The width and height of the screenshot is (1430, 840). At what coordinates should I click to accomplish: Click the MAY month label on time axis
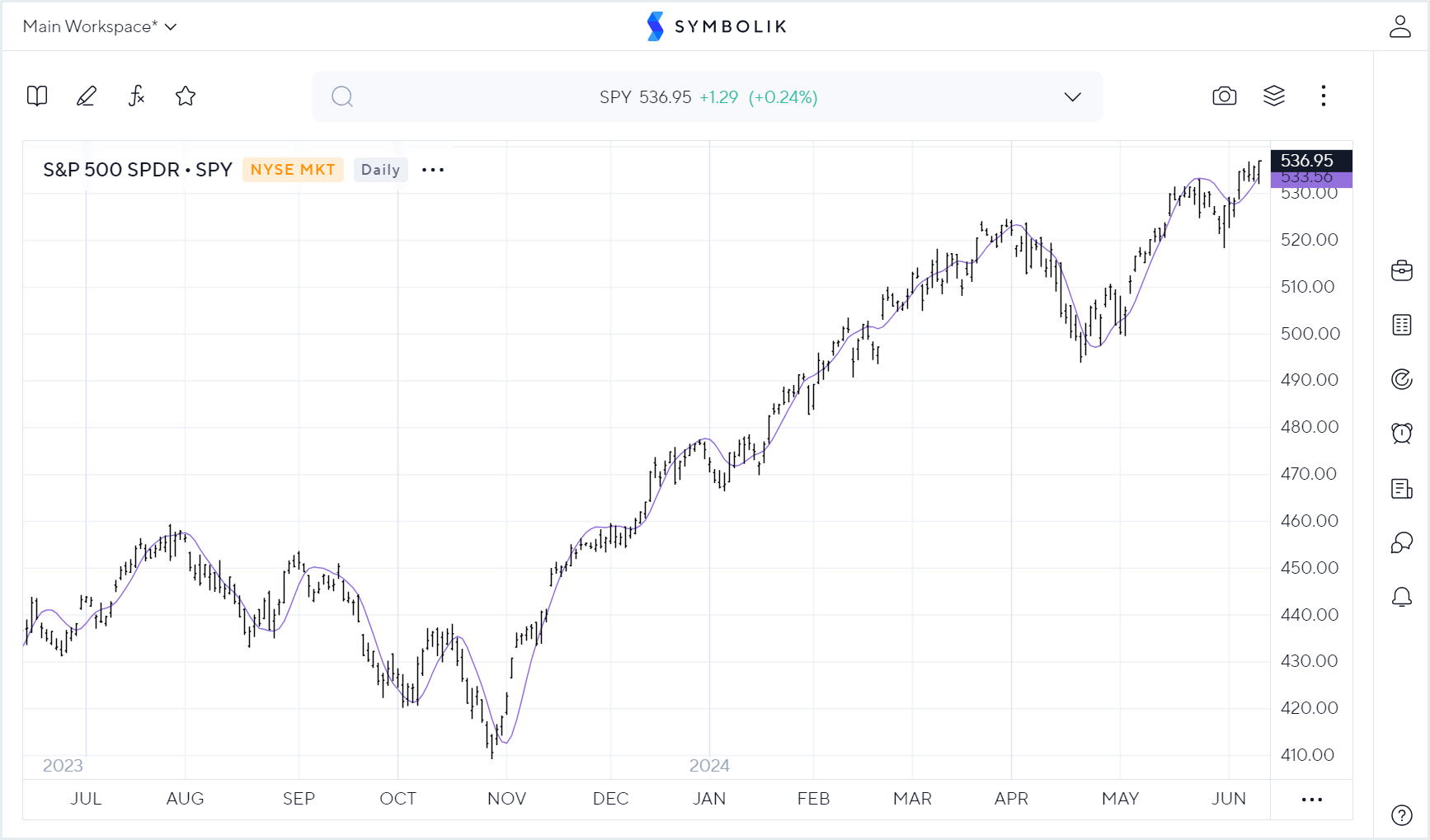click(x=1120, y=799)
